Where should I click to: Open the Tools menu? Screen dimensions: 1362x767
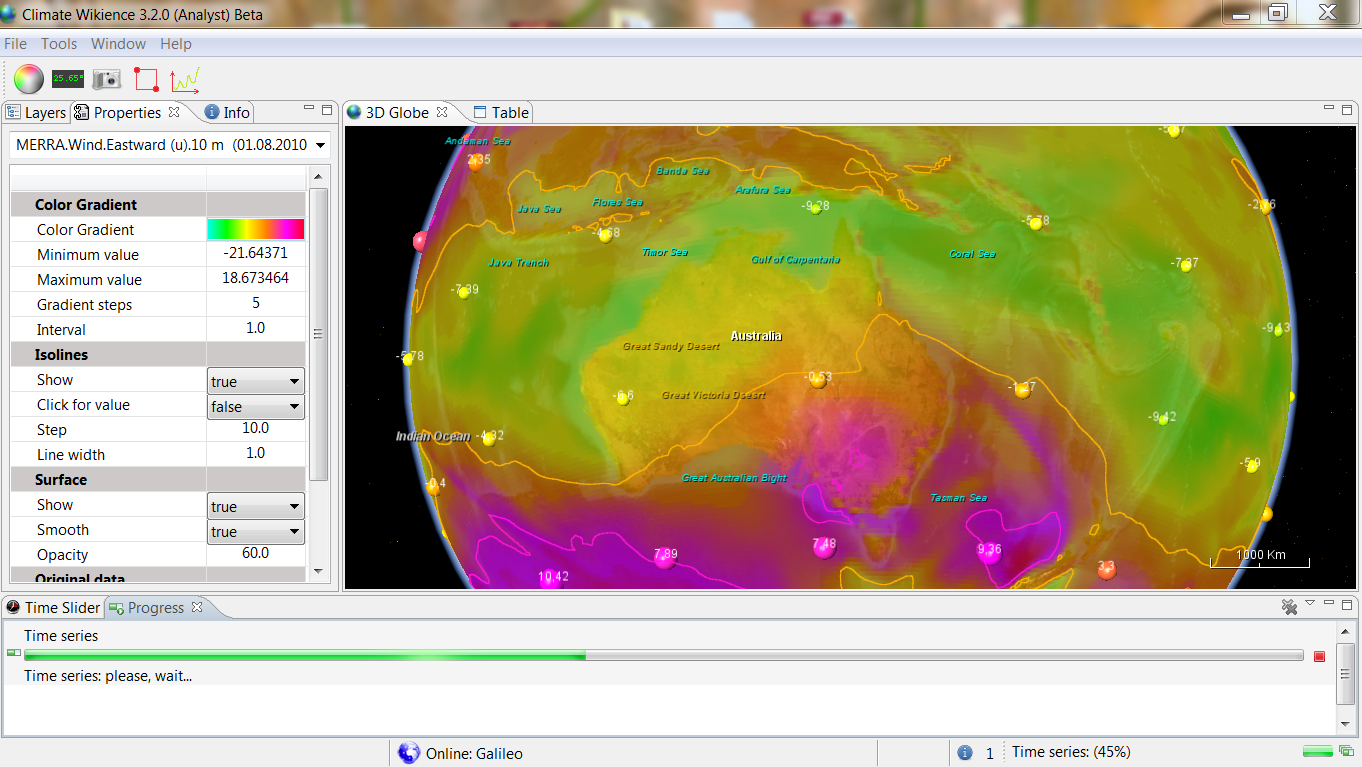click(59, 44)
